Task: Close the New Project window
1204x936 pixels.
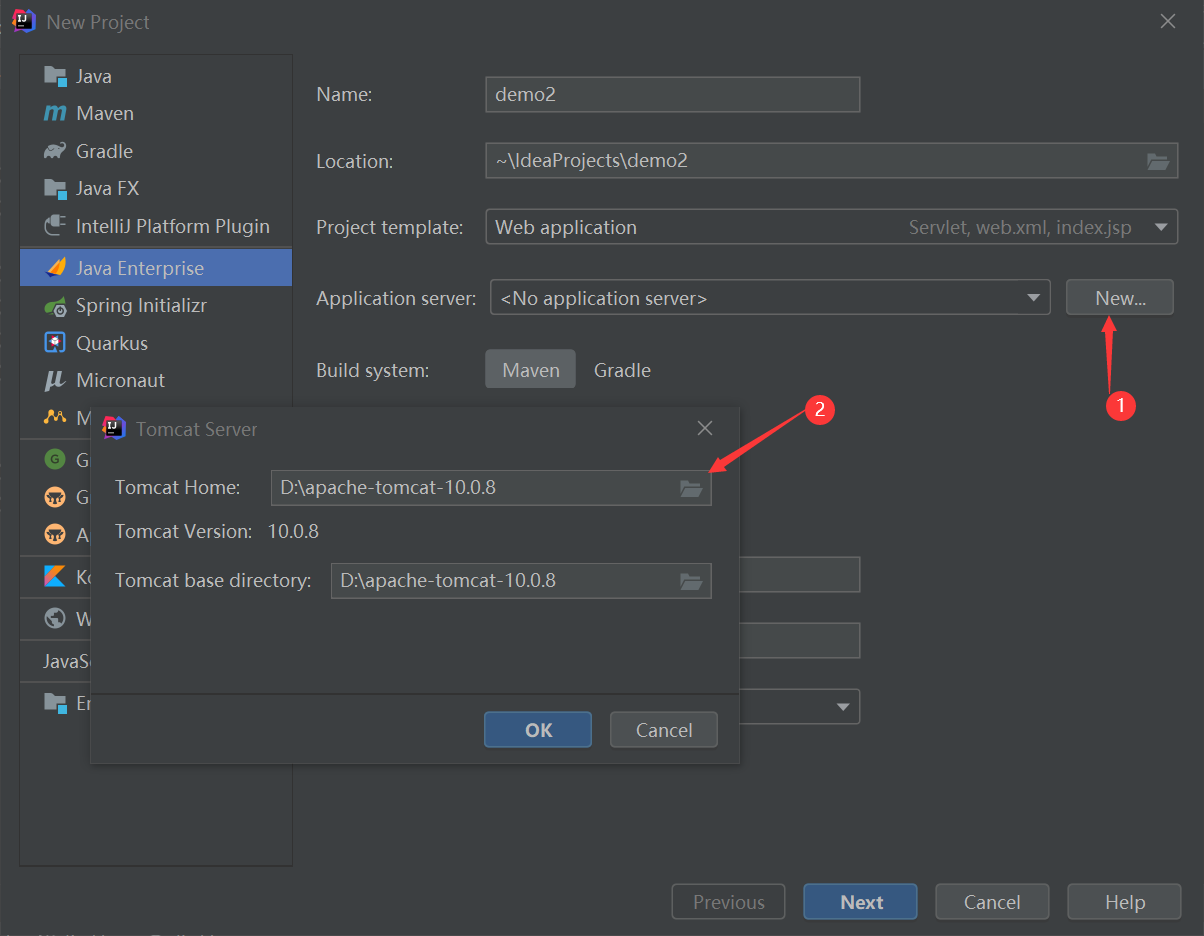Action: (x=1168, y=21)
